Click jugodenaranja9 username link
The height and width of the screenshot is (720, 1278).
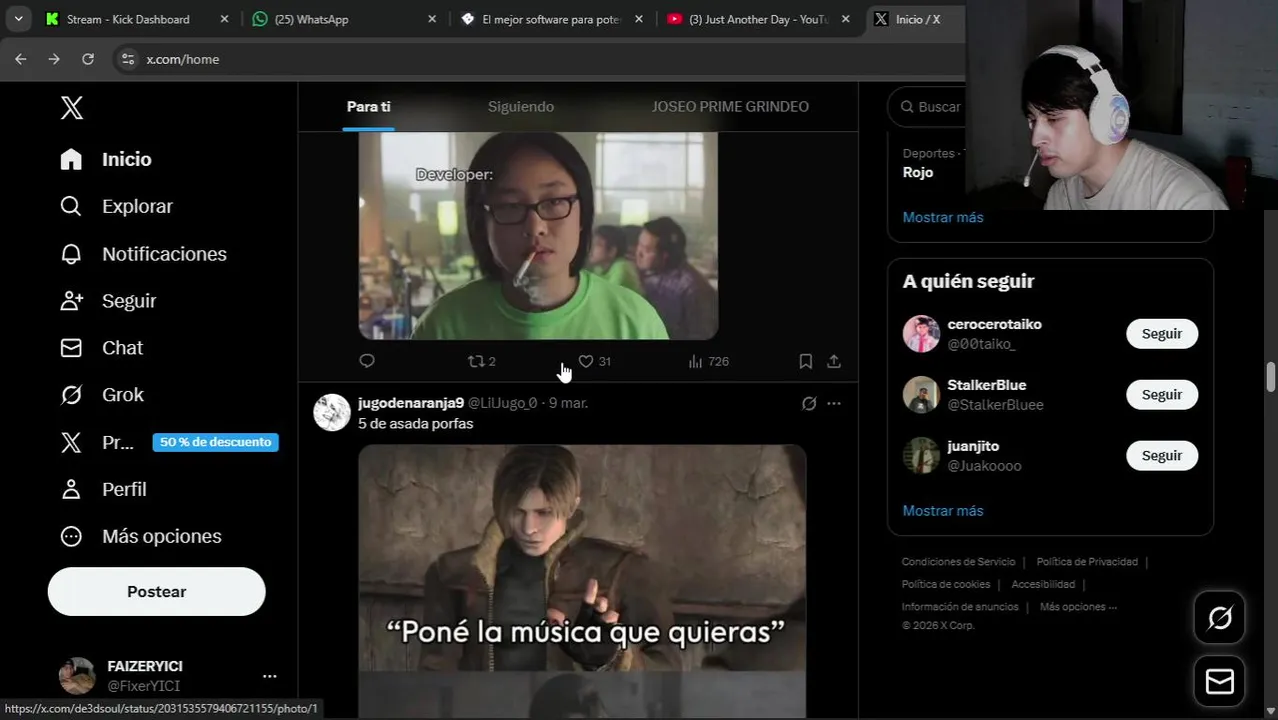coord(411,403)
